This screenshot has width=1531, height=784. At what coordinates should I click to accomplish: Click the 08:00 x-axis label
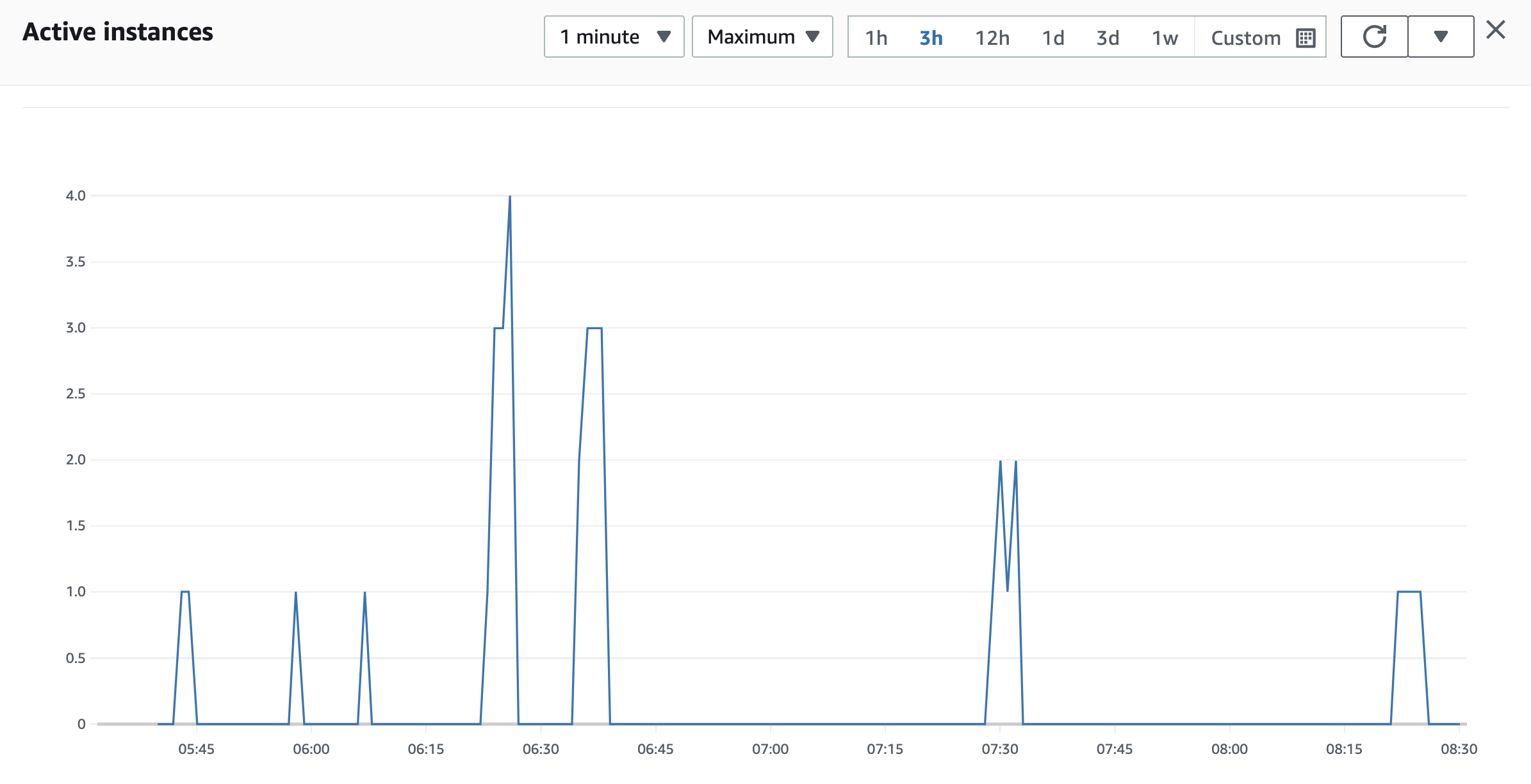coord(1229,749)
